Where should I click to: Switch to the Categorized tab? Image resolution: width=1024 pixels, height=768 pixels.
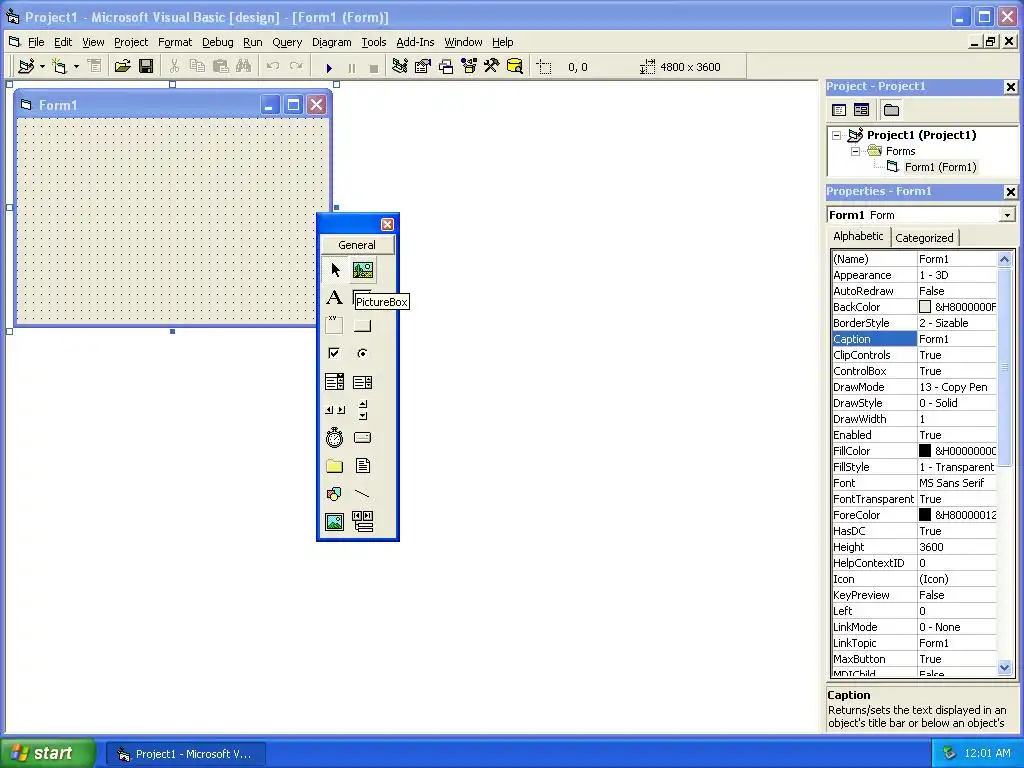point(924,238)
